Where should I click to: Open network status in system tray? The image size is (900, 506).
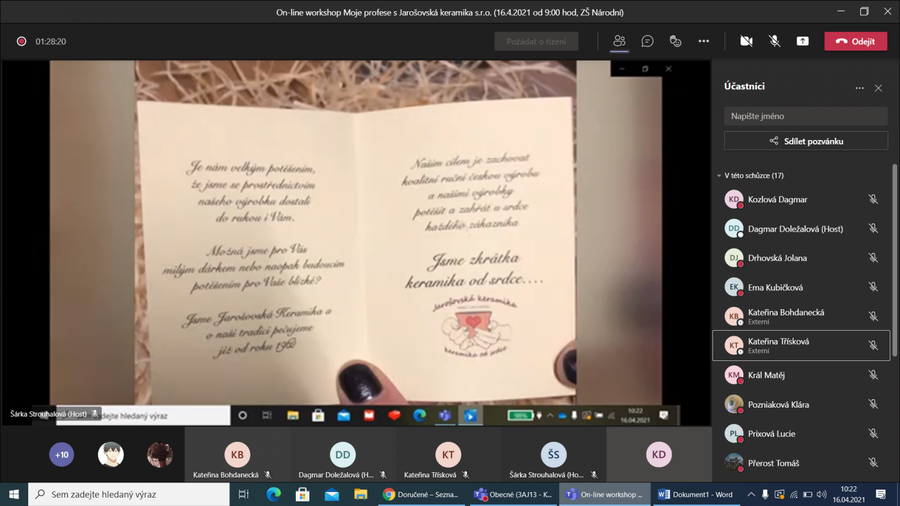click(794, 494)
